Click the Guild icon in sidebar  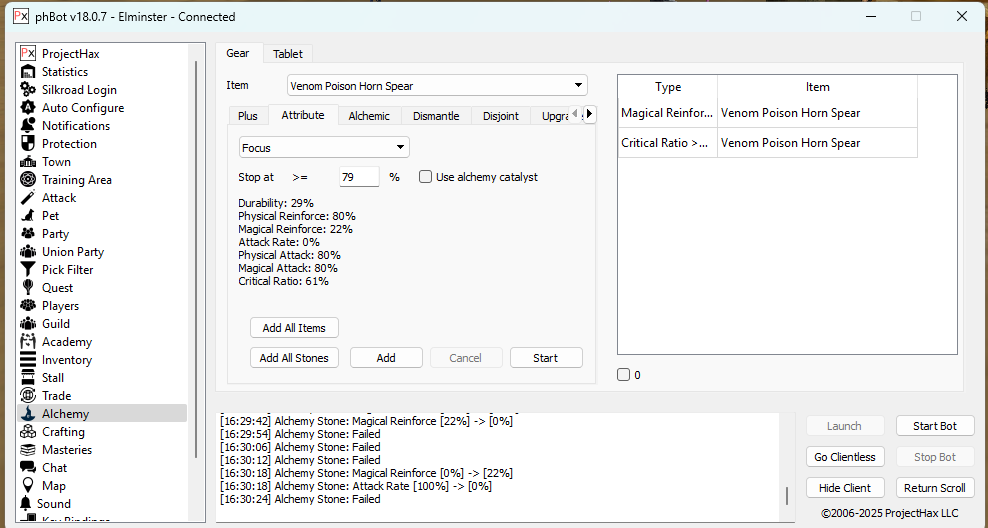click(x=28, y=324)
